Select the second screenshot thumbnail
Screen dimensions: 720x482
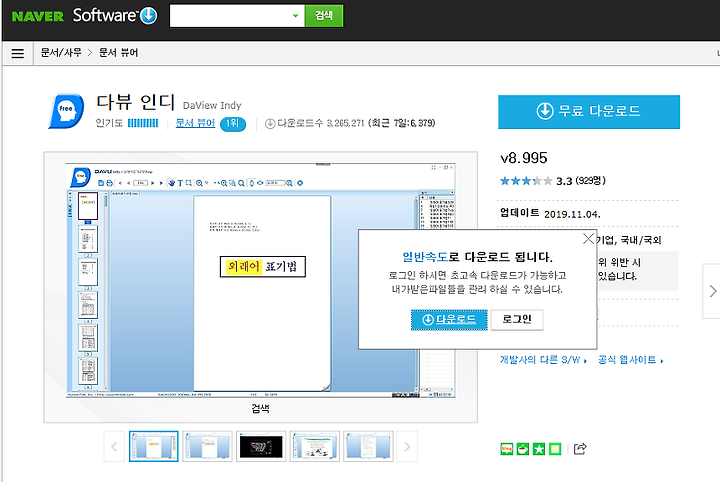click(208, 446)
